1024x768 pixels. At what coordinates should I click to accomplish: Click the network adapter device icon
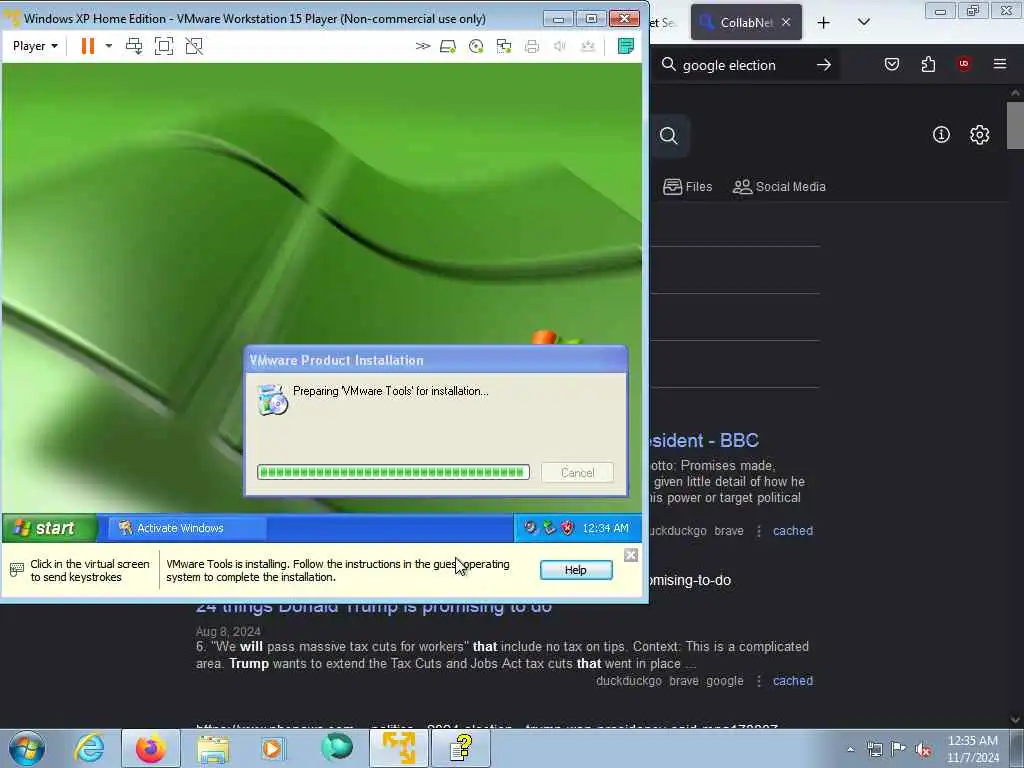coord(504,46)
